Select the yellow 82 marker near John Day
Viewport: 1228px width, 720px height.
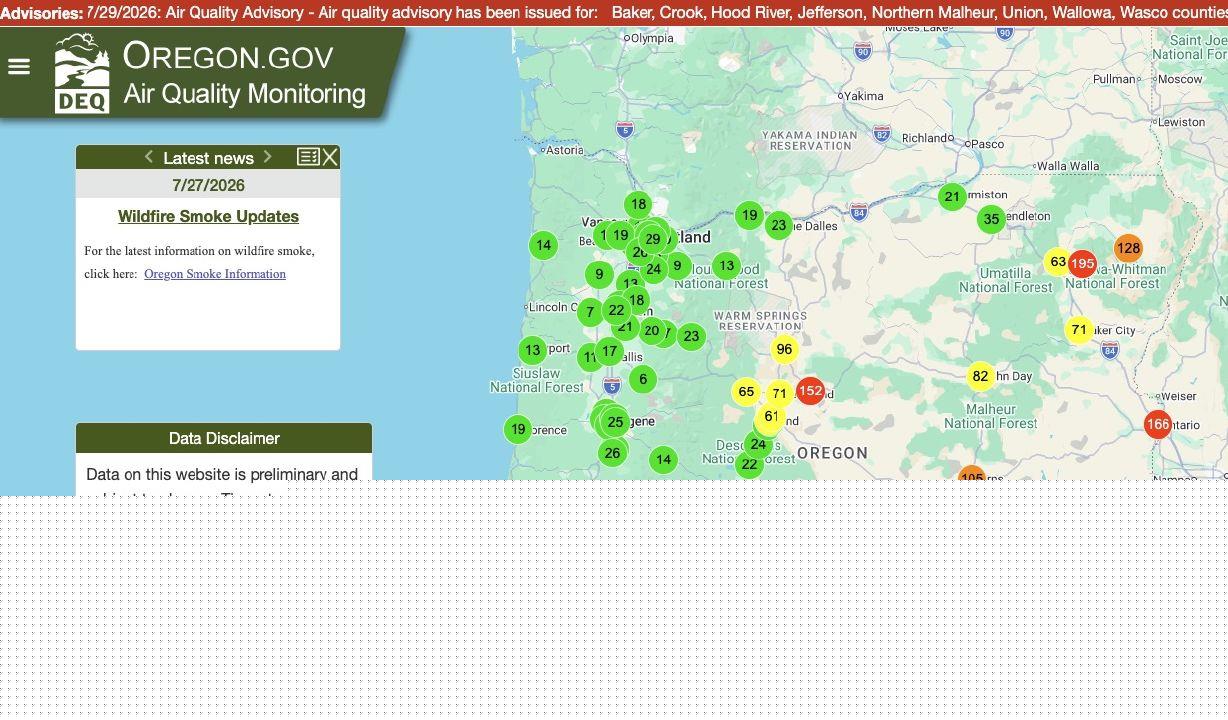(x=980, y=377)
